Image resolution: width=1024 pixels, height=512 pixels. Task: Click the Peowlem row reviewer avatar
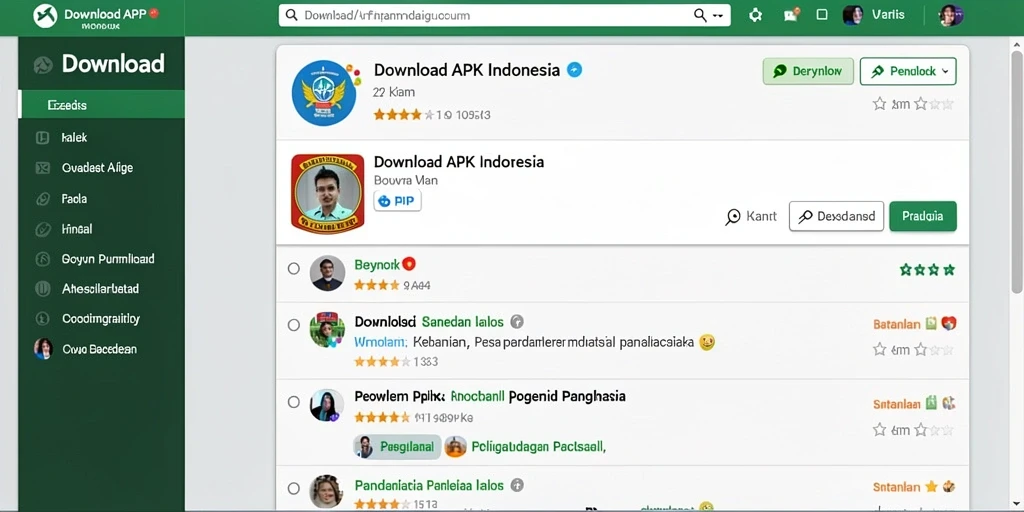(327, 406)
